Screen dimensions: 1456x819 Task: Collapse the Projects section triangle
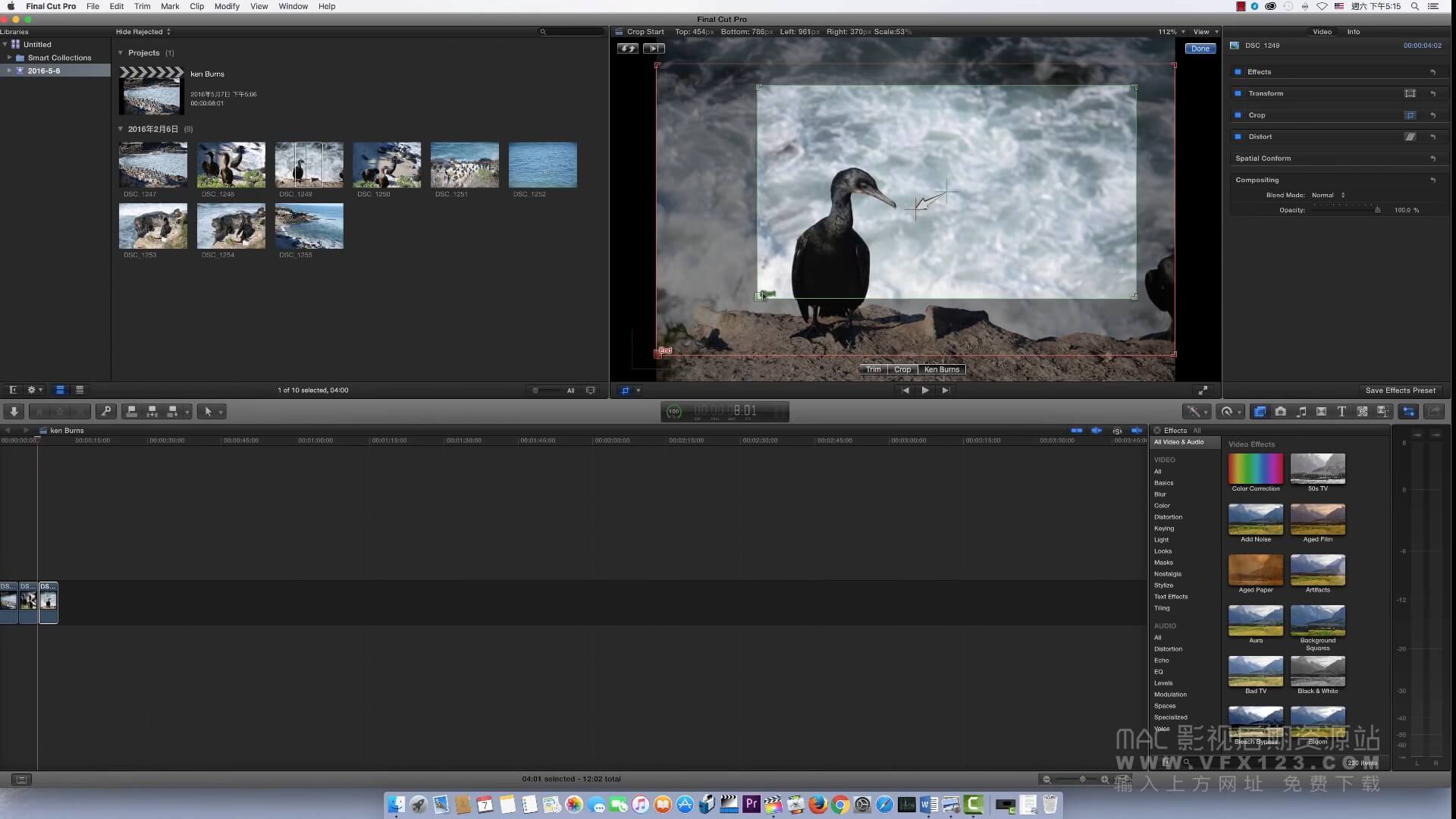pos(121,53)
